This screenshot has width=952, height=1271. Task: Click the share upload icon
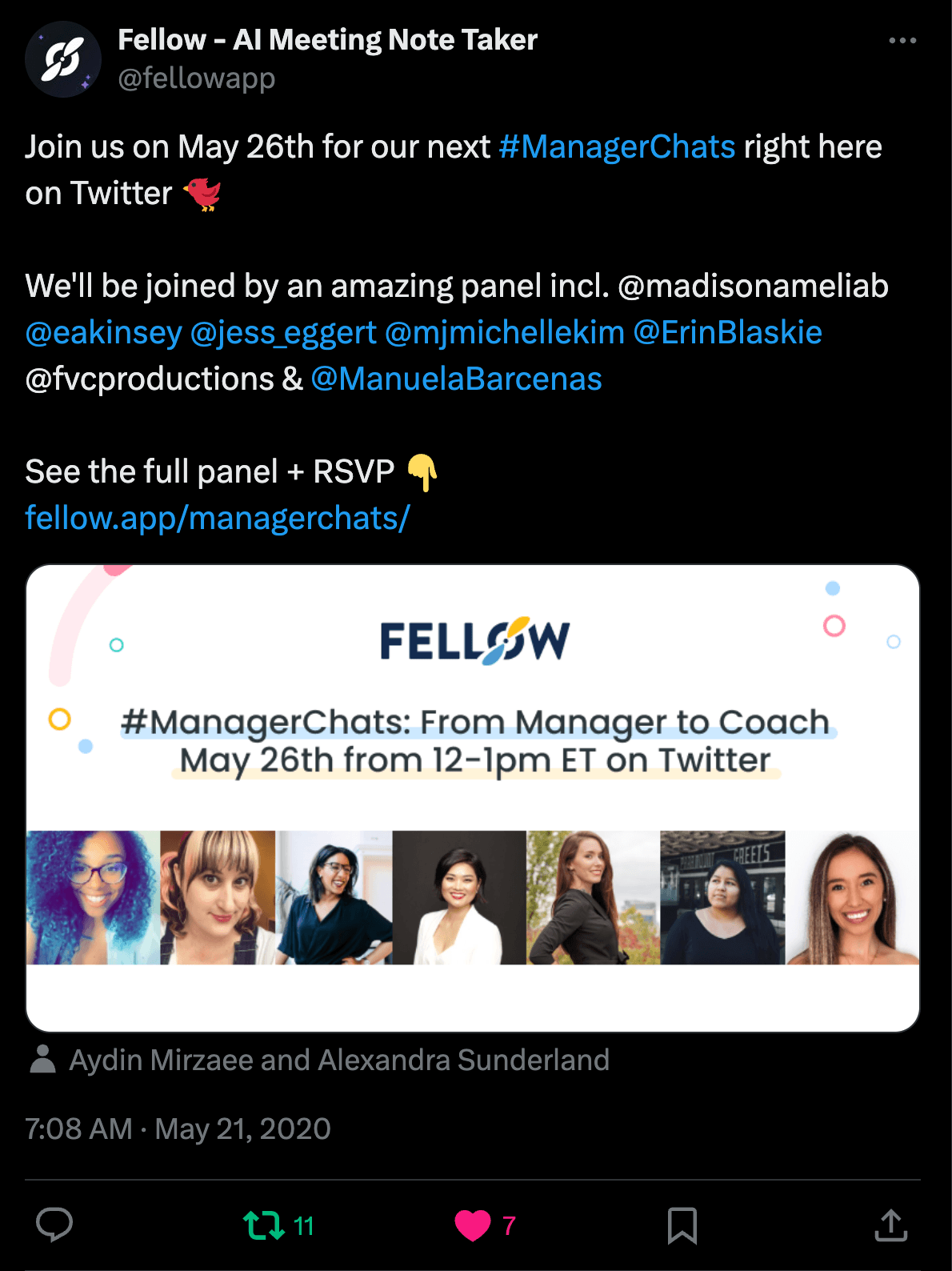(x=890, y=1225)
